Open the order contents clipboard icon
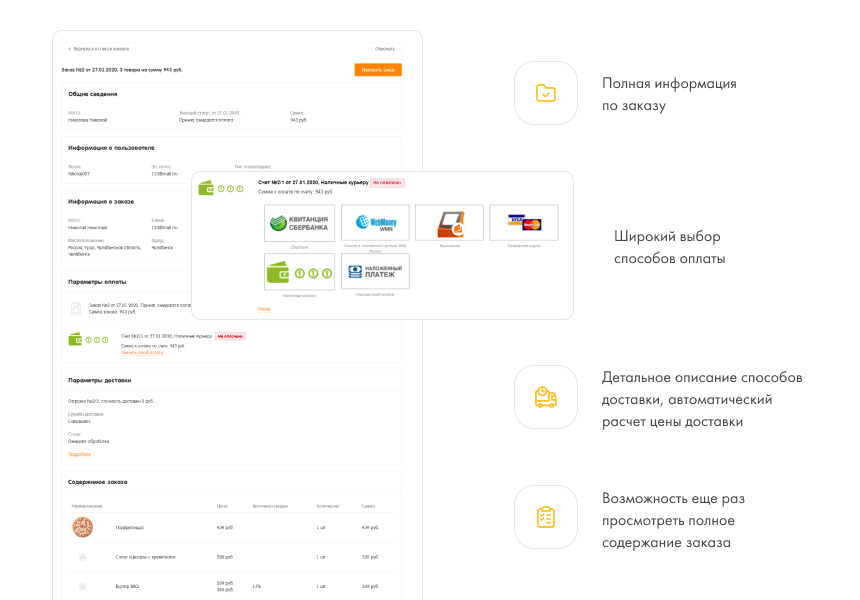 pyautogui.click(x=545, y=519)
